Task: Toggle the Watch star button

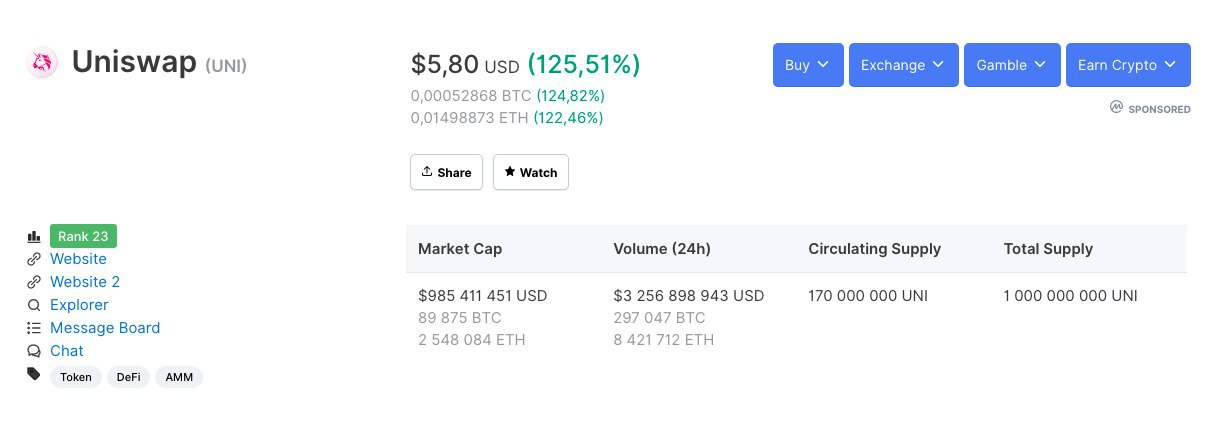Action: (x=531, y=172)
